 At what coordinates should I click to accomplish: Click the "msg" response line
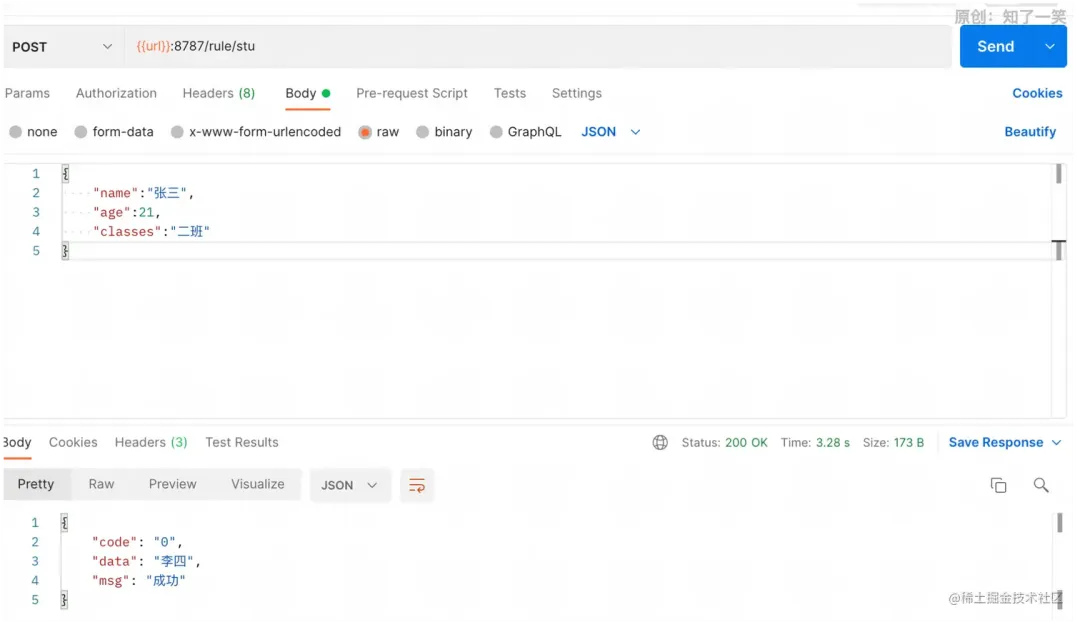pyautogui.click(x=139, y=581)
